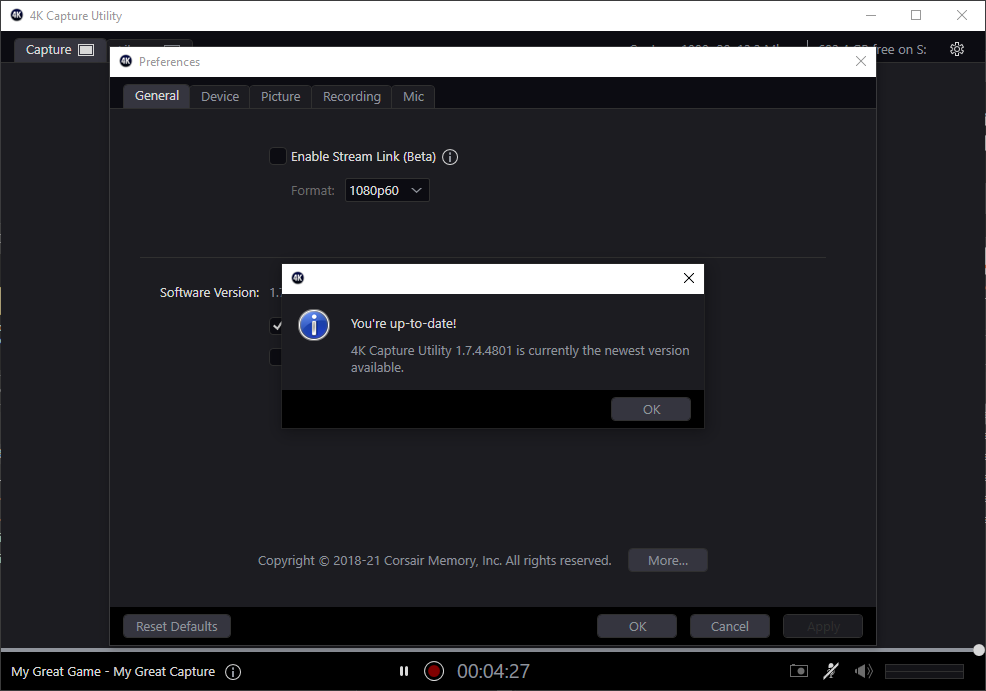Minimize the 4K Capture Utility window
The width and height of the screenshot is (986, 691).
pos(871,15)
